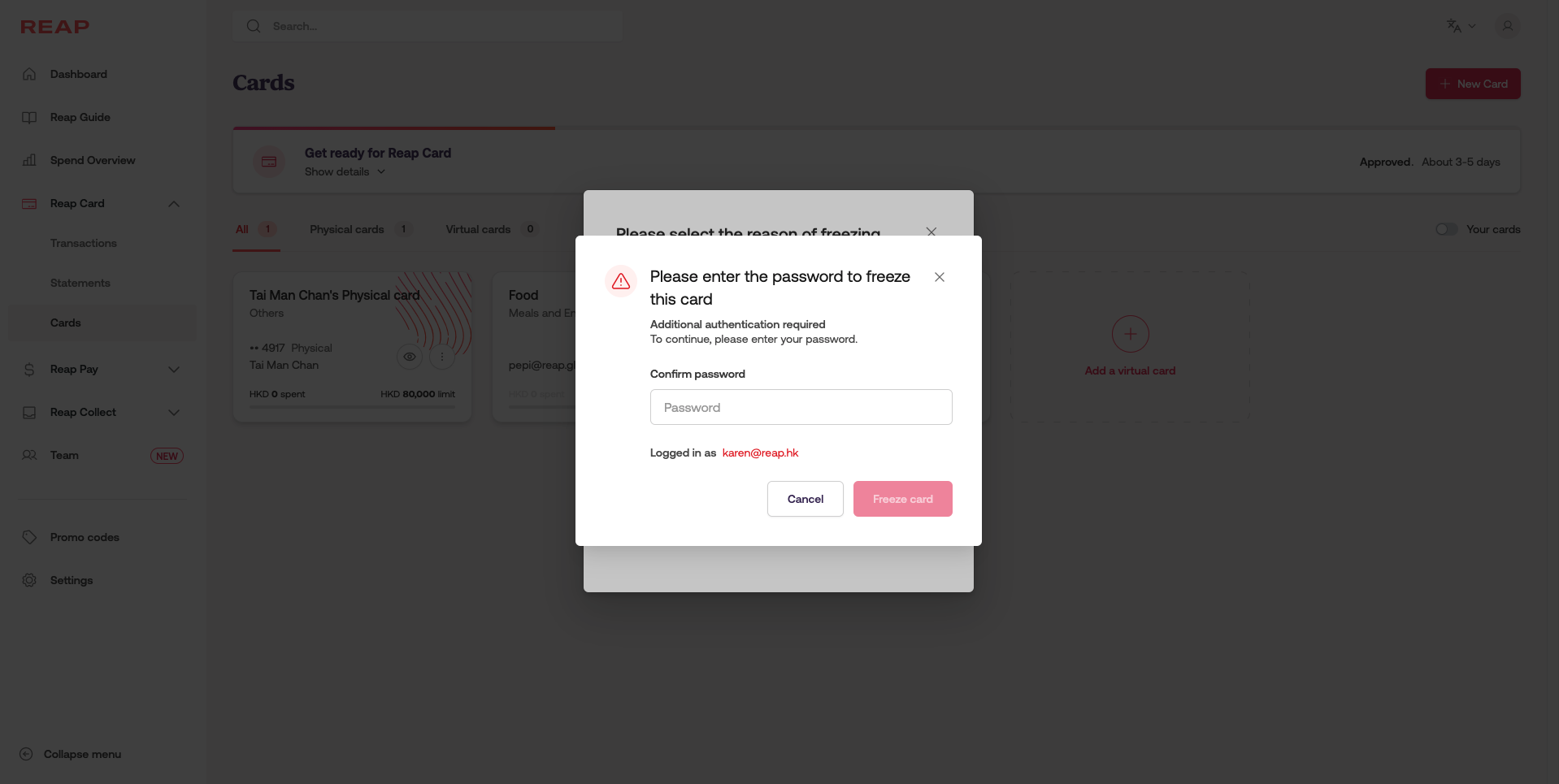
Task: Collapse the Reap Card submenu chevron
Action: [x=174, y=203]
